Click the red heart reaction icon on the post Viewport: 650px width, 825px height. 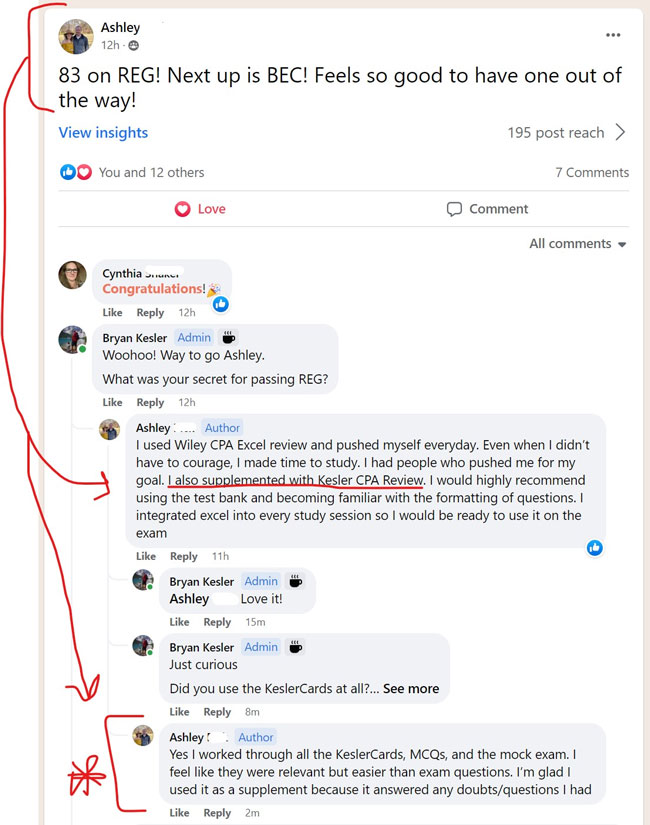[x=84, y=172]
